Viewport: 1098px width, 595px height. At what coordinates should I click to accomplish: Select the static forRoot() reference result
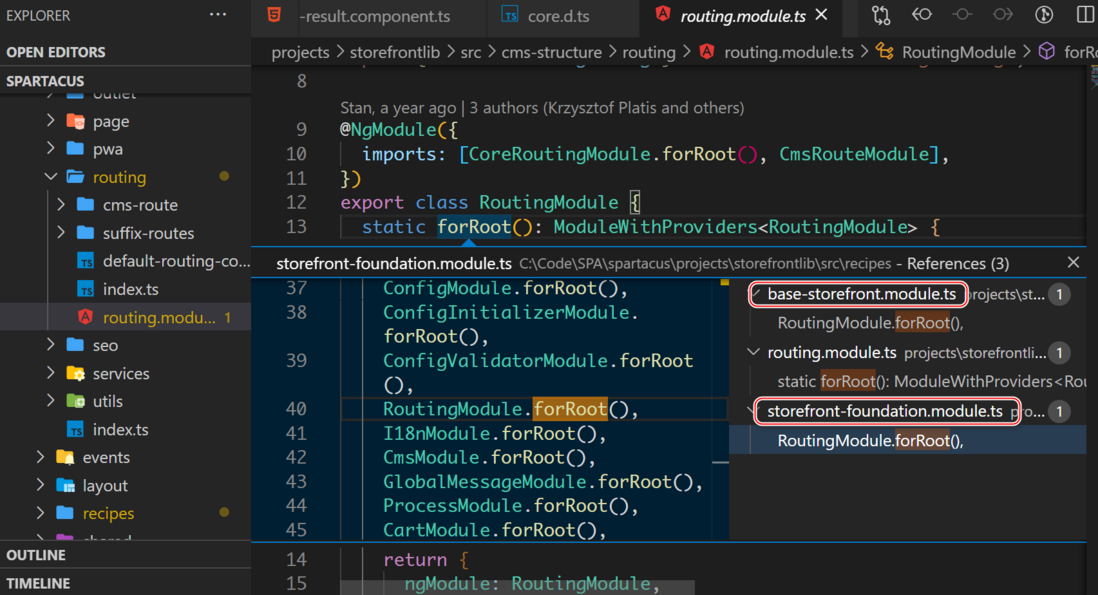point(931,382)
